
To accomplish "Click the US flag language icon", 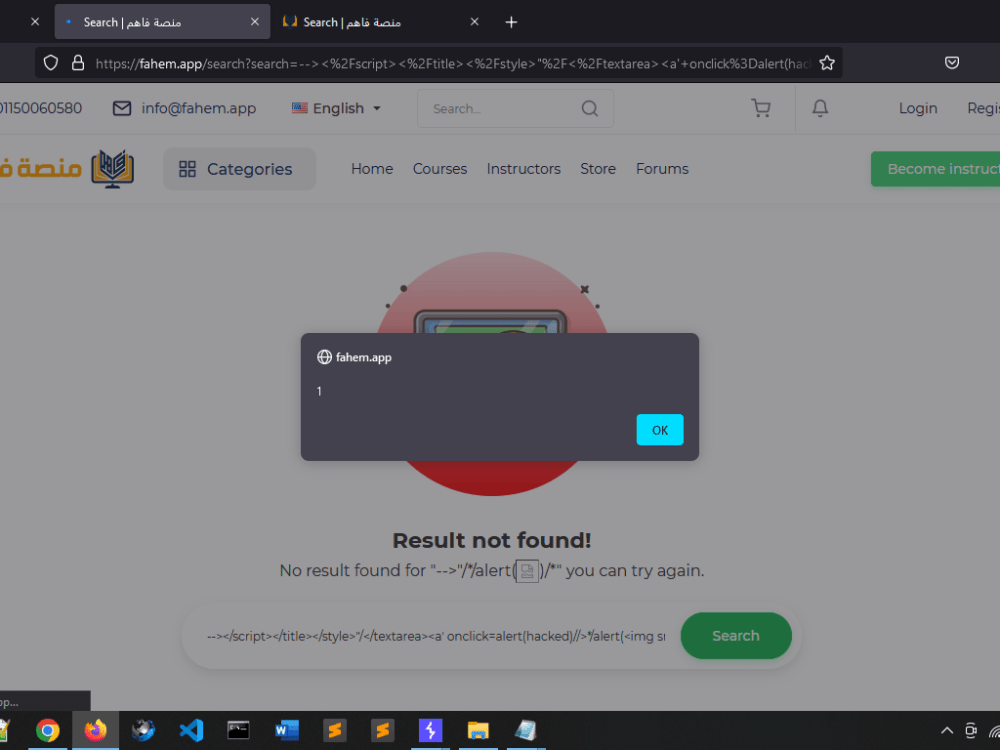I will click(300, 108).
